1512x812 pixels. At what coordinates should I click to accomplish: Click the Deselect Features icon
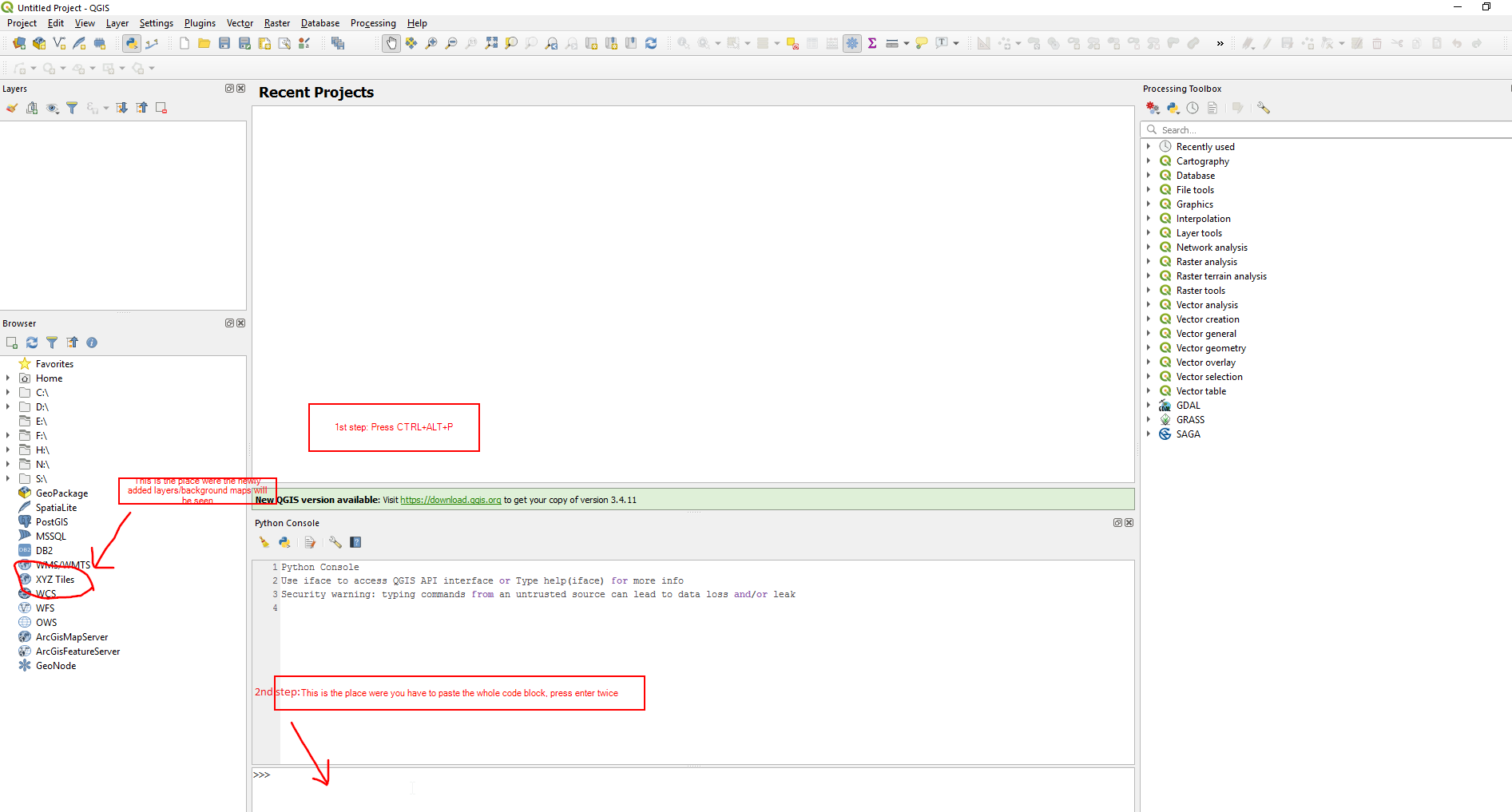coord(792,43)
